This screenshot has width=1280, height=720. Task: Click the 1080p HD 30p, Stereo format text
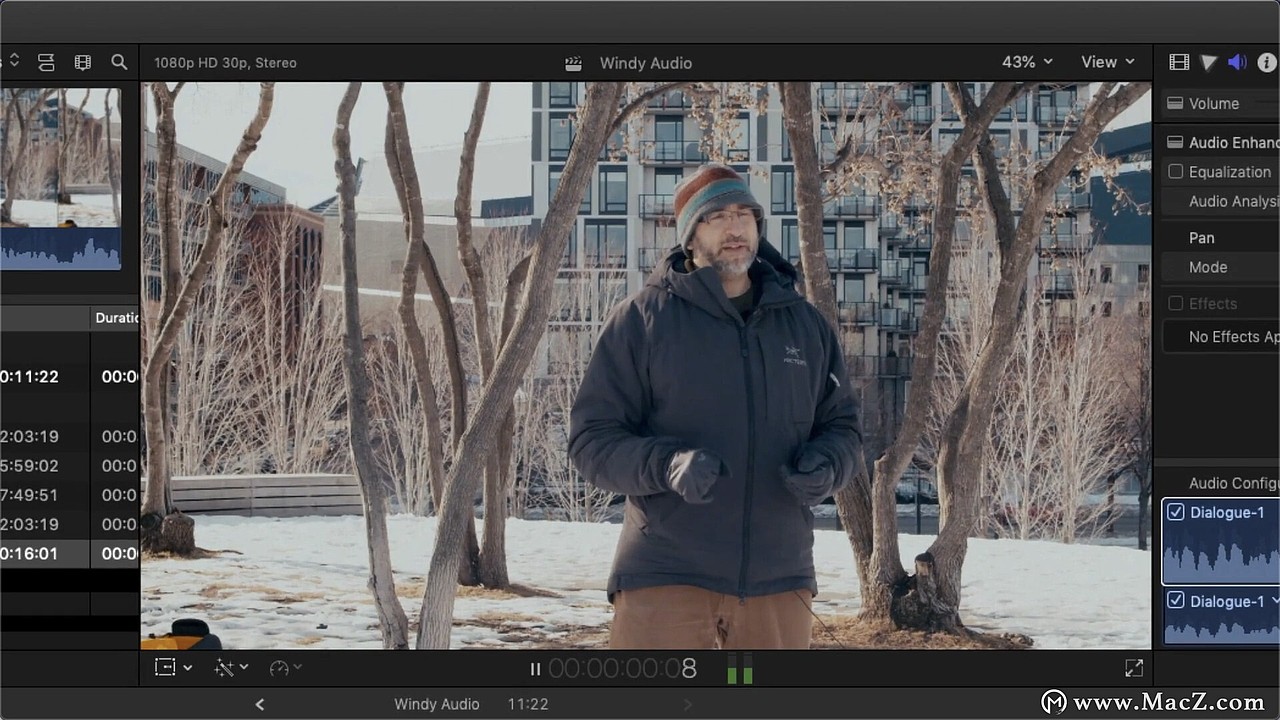pos(225,63)
